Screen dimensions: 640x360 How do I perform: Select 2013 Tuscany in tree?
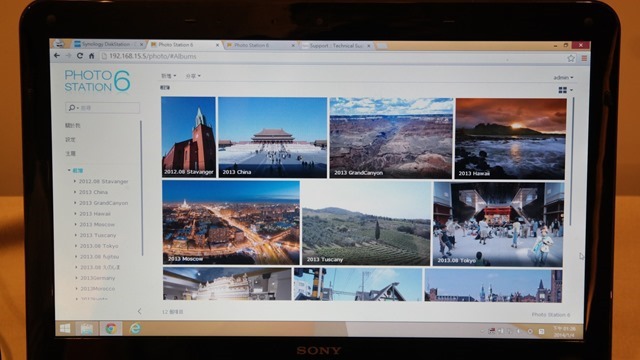[98, 235]
